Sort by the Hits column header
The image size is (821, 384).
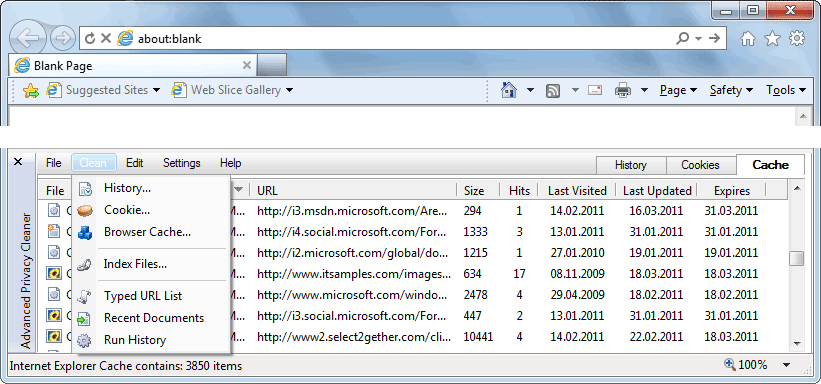(x=519, y=191)
